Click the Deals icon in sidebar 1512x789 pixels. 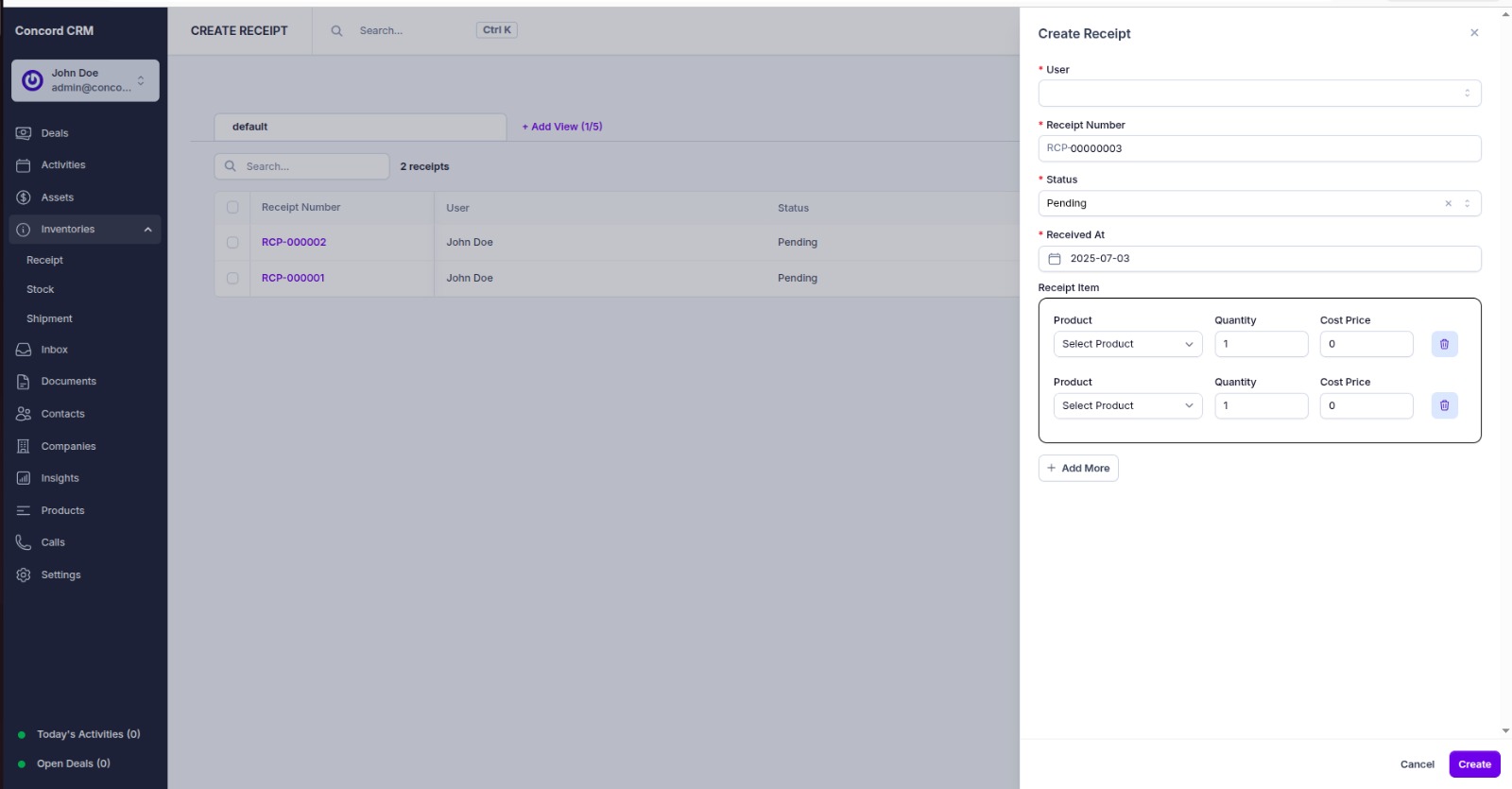24,133
